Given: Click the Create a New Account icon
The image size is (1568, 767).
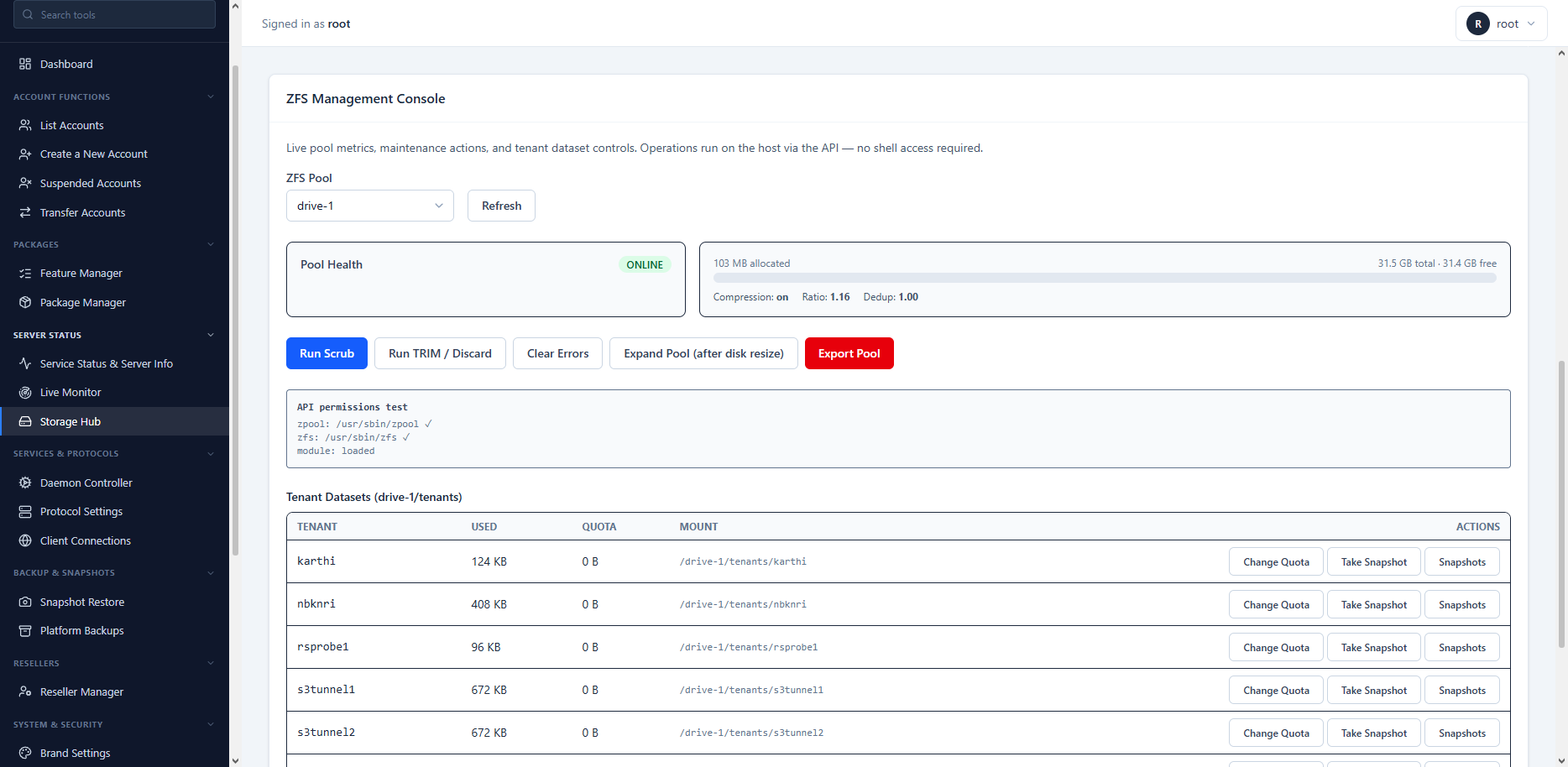Looking at the screenshot, I should [x=25, y=154].
